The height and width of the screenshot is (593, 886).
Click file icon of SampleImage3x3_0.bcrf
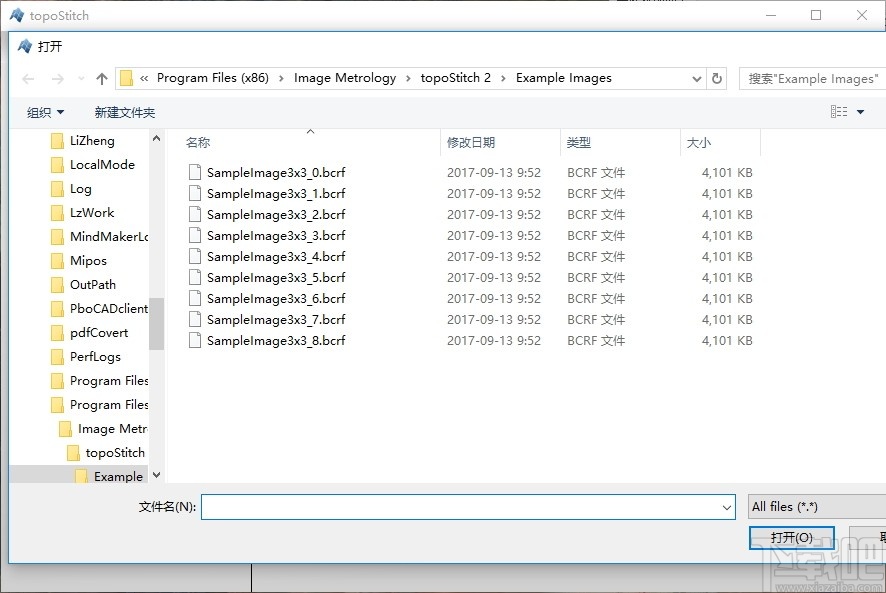pos(195,172)
